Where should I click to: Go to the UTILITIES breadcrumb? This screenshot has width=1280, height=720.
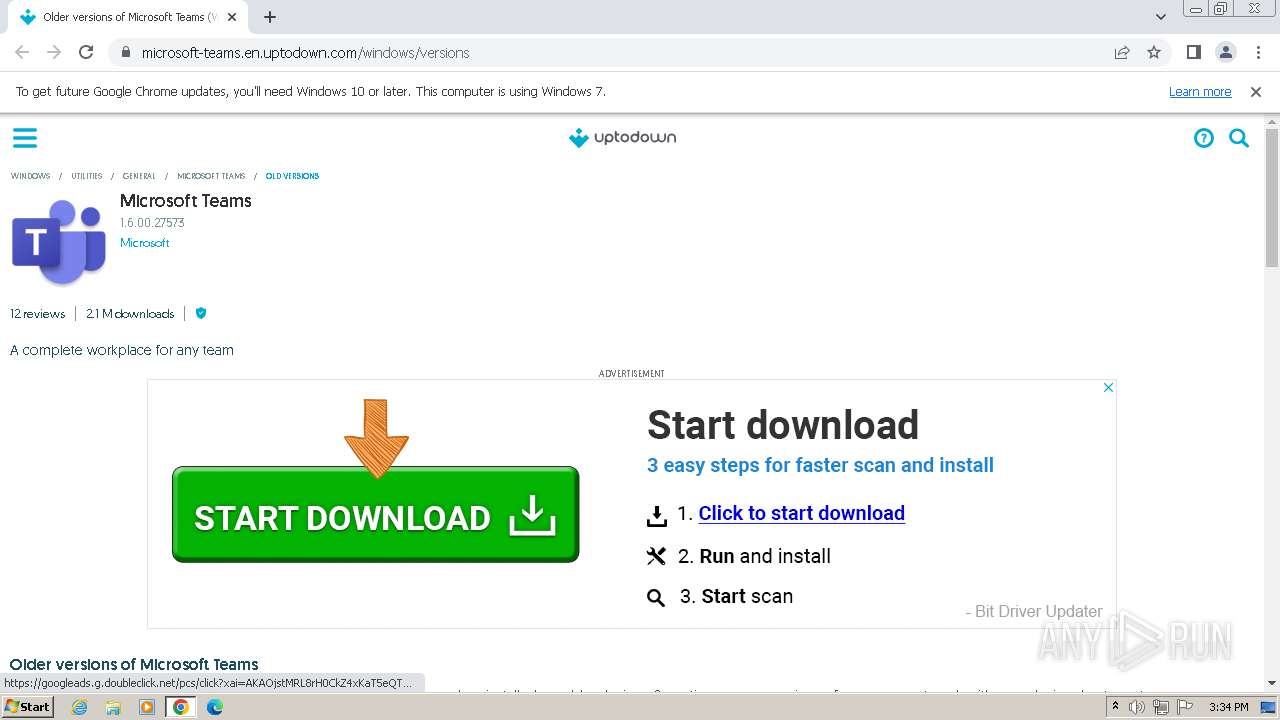tap(87, 176)
